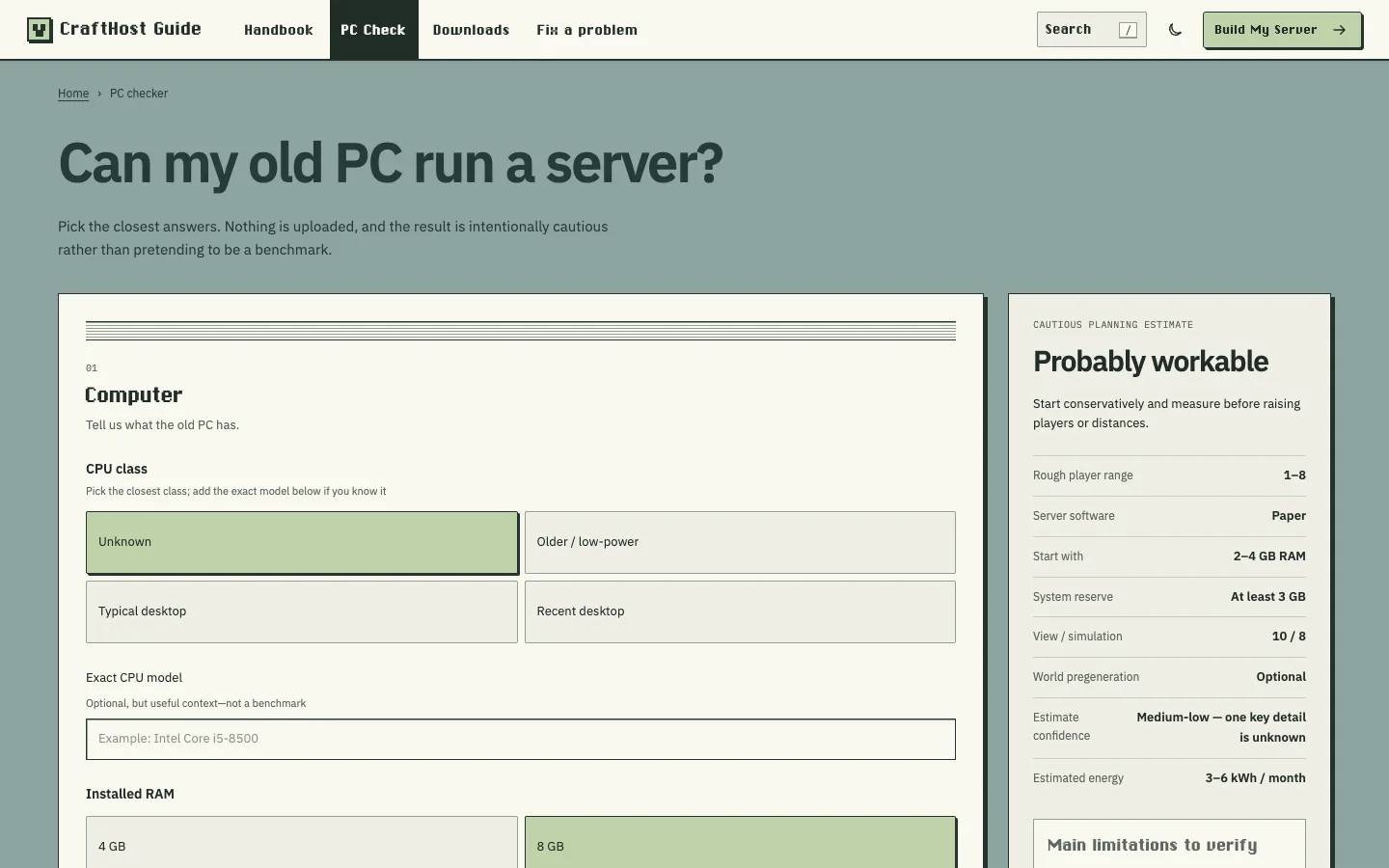1389x868 pixels.
Task: Click the arrow icon in Build My Server
Action: [1339, 30]
